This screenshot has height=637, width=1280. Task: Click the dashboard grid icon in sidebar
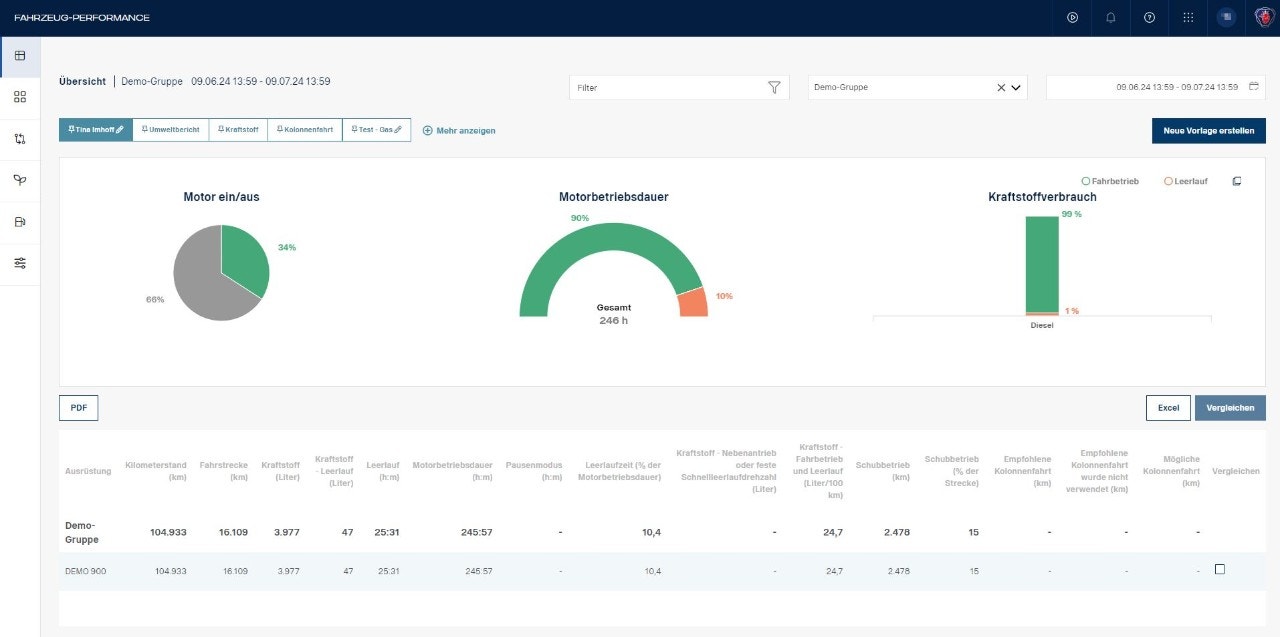[20, 97]
